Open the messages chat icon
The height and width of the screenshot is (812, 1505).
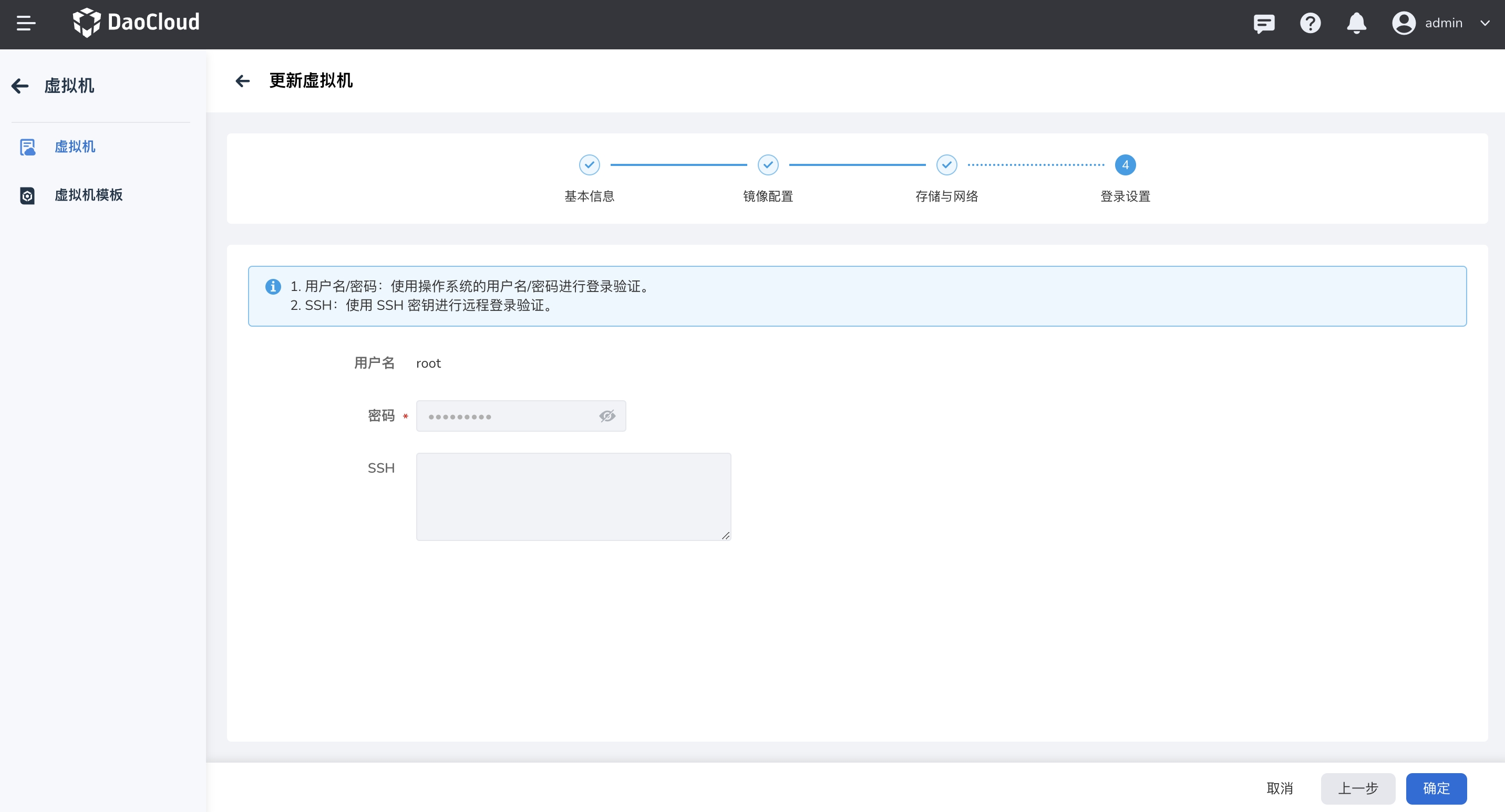click(1264, 23)
